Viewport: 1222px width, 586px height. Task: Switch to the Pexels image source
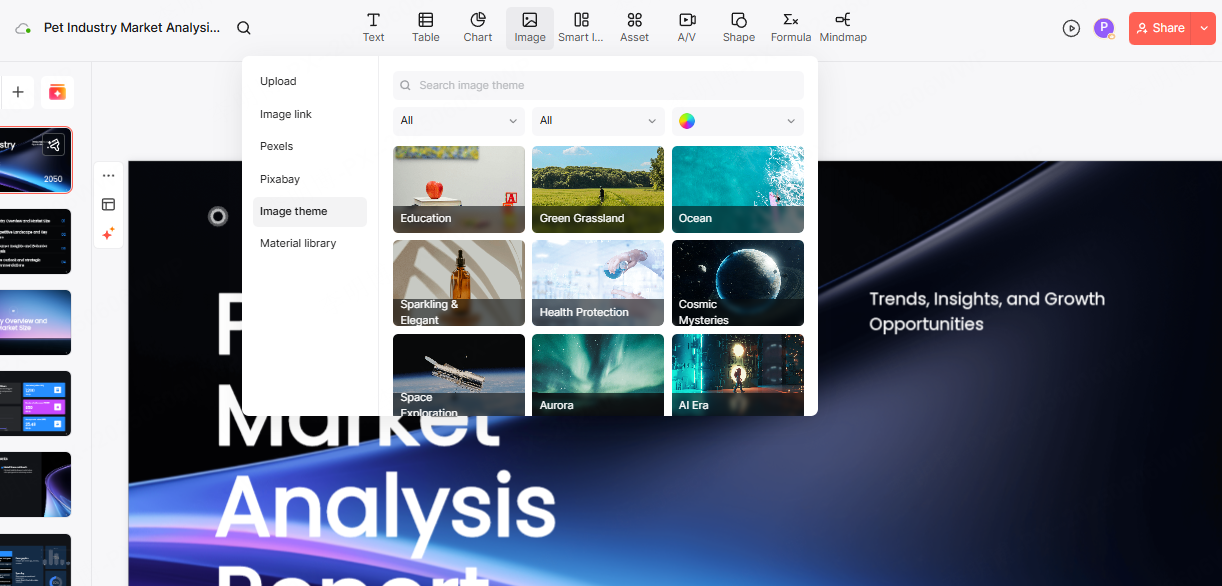[x=276, y=146]
